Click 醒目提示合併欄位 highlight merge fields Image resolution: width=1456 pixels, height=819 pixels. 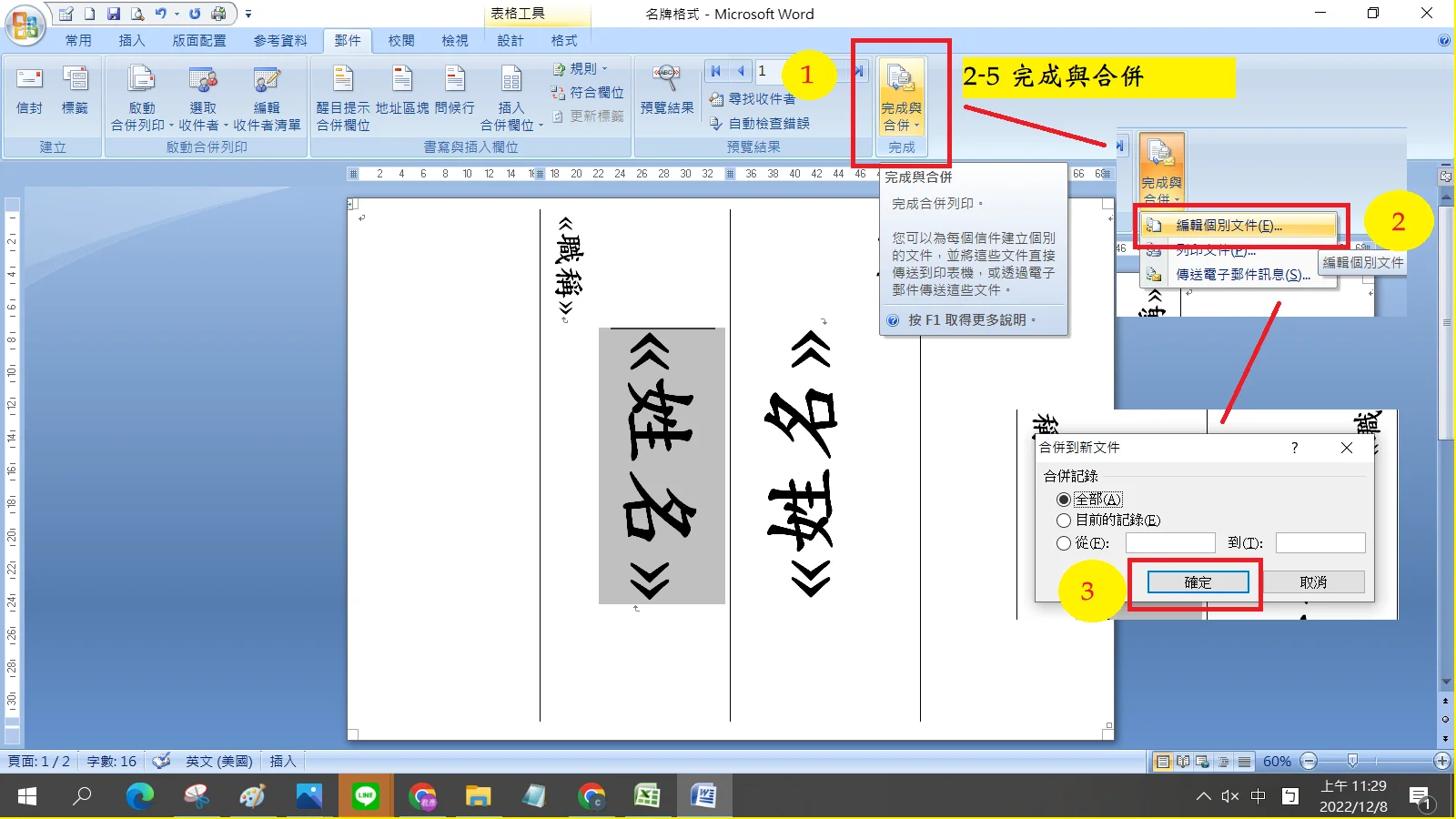[x=343, y=100]
